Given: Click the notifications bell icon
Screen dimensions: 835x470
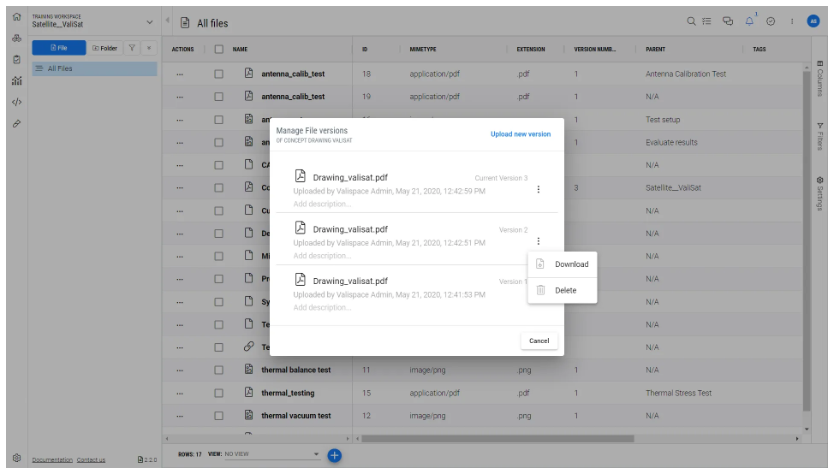Looking at the screenshot, I should click(748, 21).
